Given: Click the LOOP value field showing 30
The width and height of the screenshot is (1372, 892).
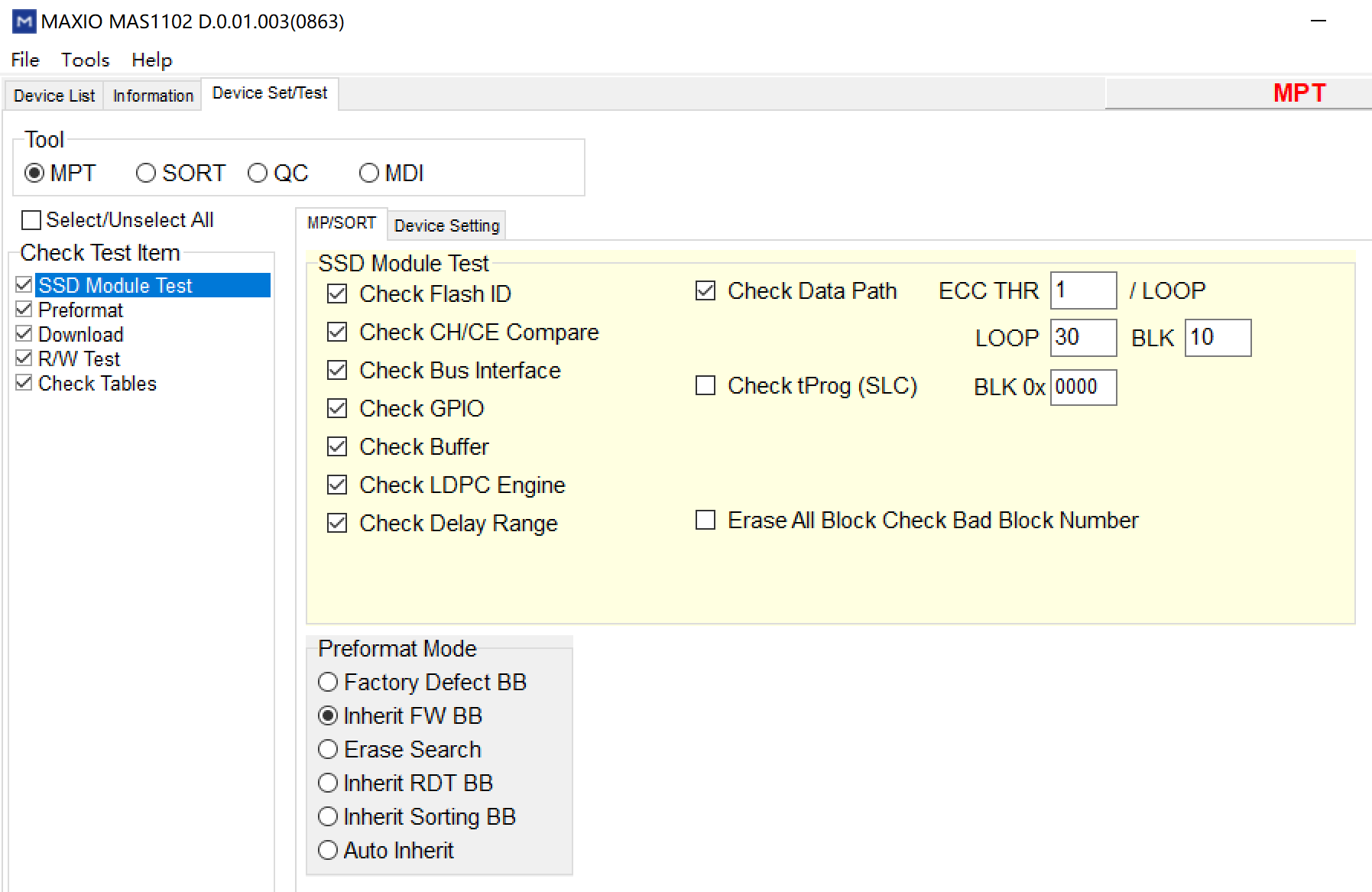Looking at the screenshot, I should (1083, 337).
